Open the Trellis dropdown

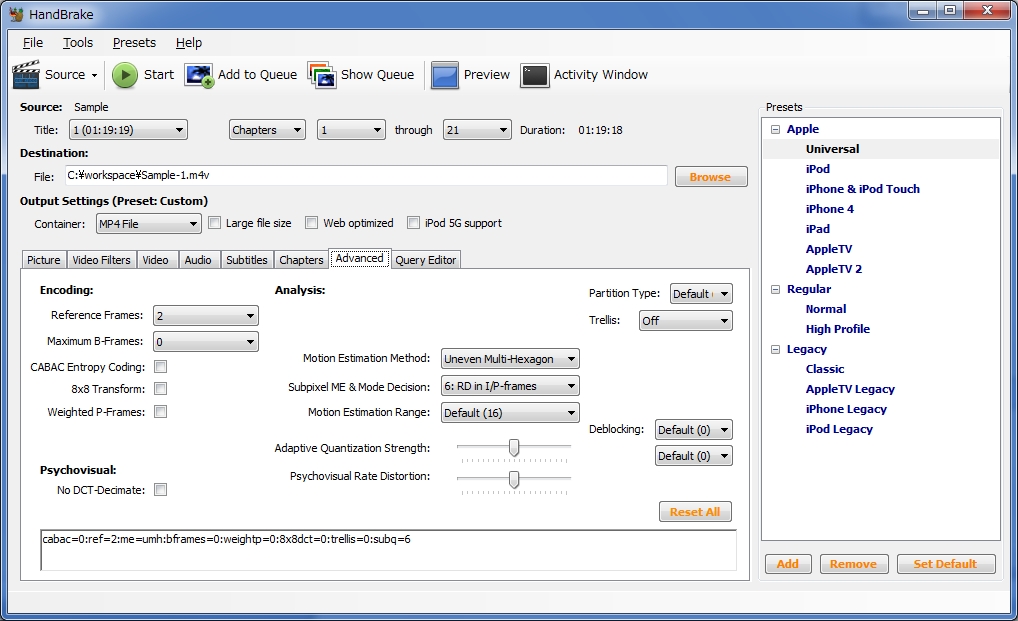686,321
